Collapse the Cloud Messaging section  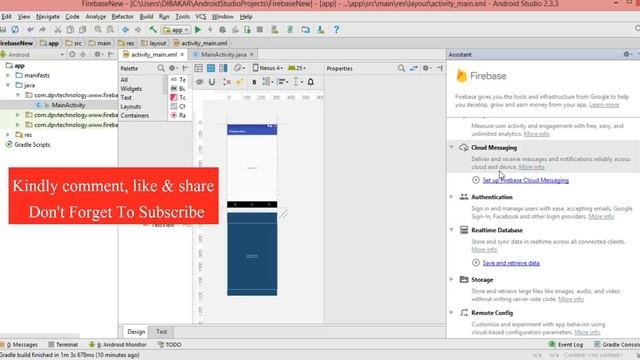coord(451,147)
